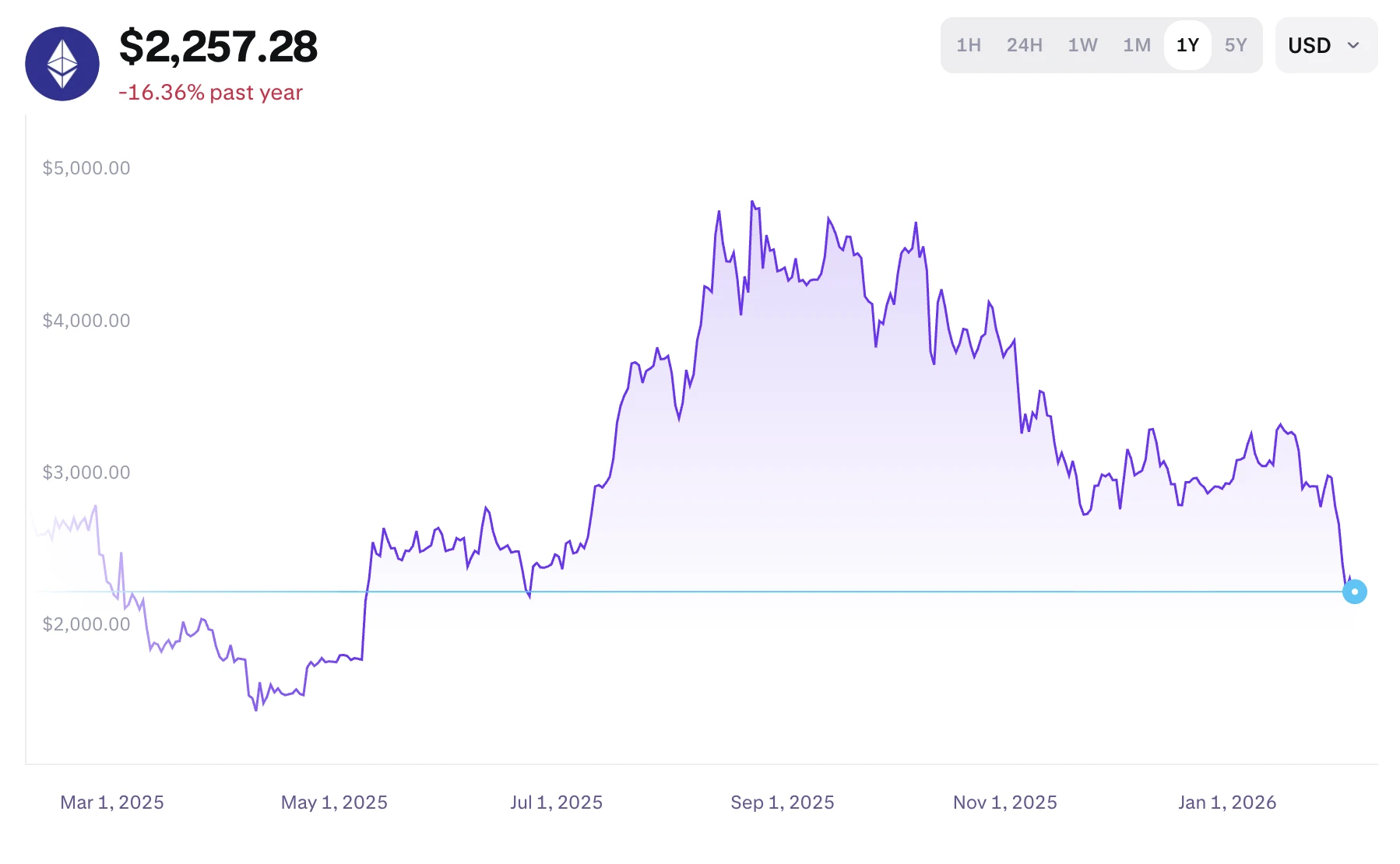Click the current price marker dot
This screenshot has height=864, width=1400.
point(1355,592)
